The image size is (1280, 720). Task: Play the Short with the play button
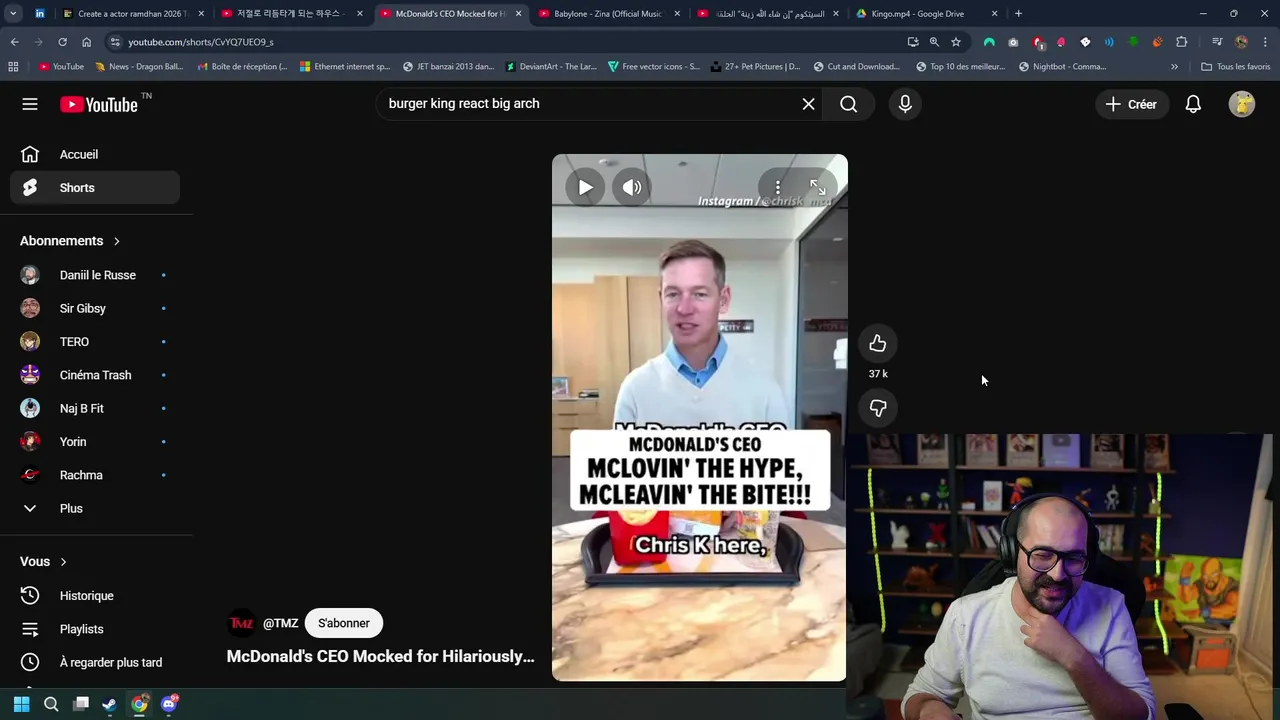click(x=585, y=187)
